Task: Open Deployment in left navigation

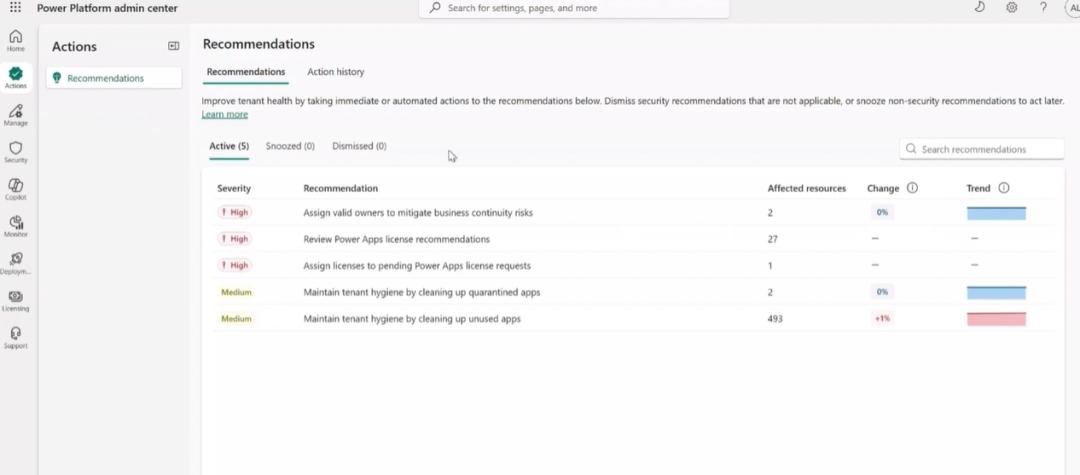Action: pyautogui.click(x=15, y=264)
